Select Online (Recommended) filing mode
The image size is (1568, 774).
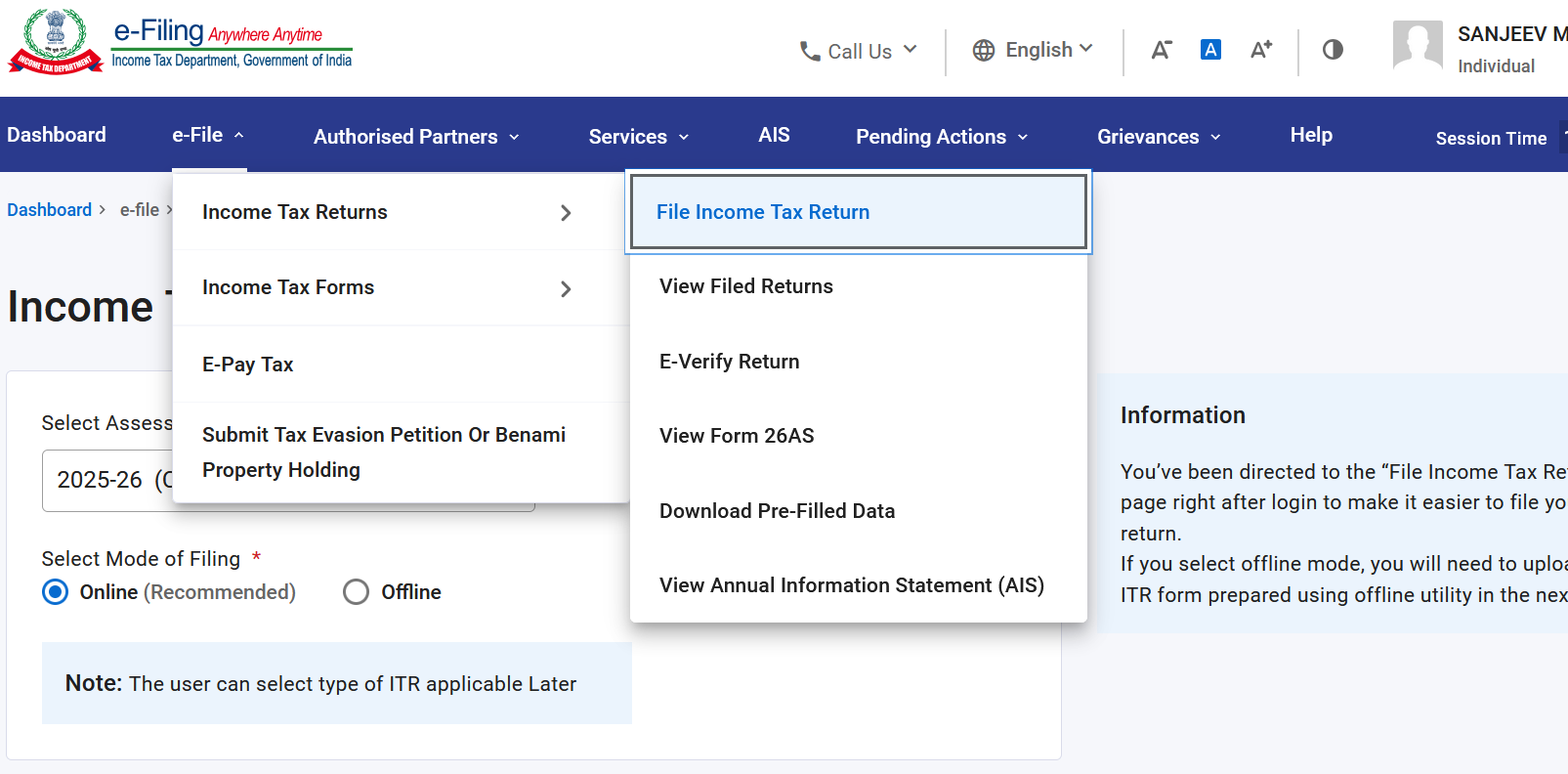click(56, 592)
